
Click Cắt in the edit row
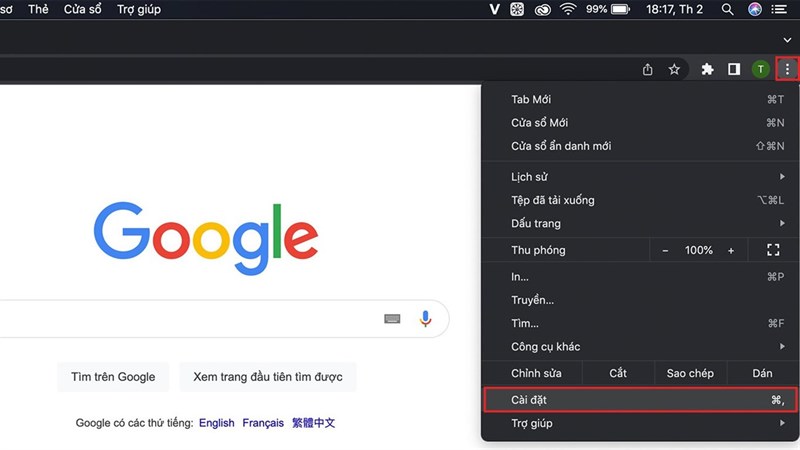(618, 373)
